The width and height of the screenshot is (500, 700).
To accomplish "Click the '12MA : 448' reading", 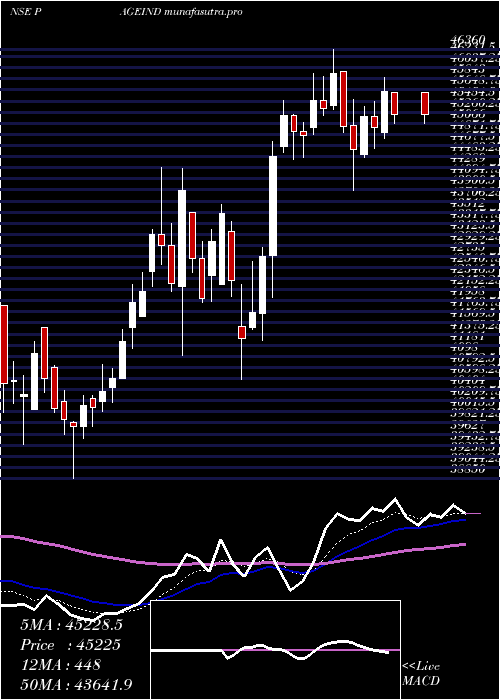I will 60,665.
